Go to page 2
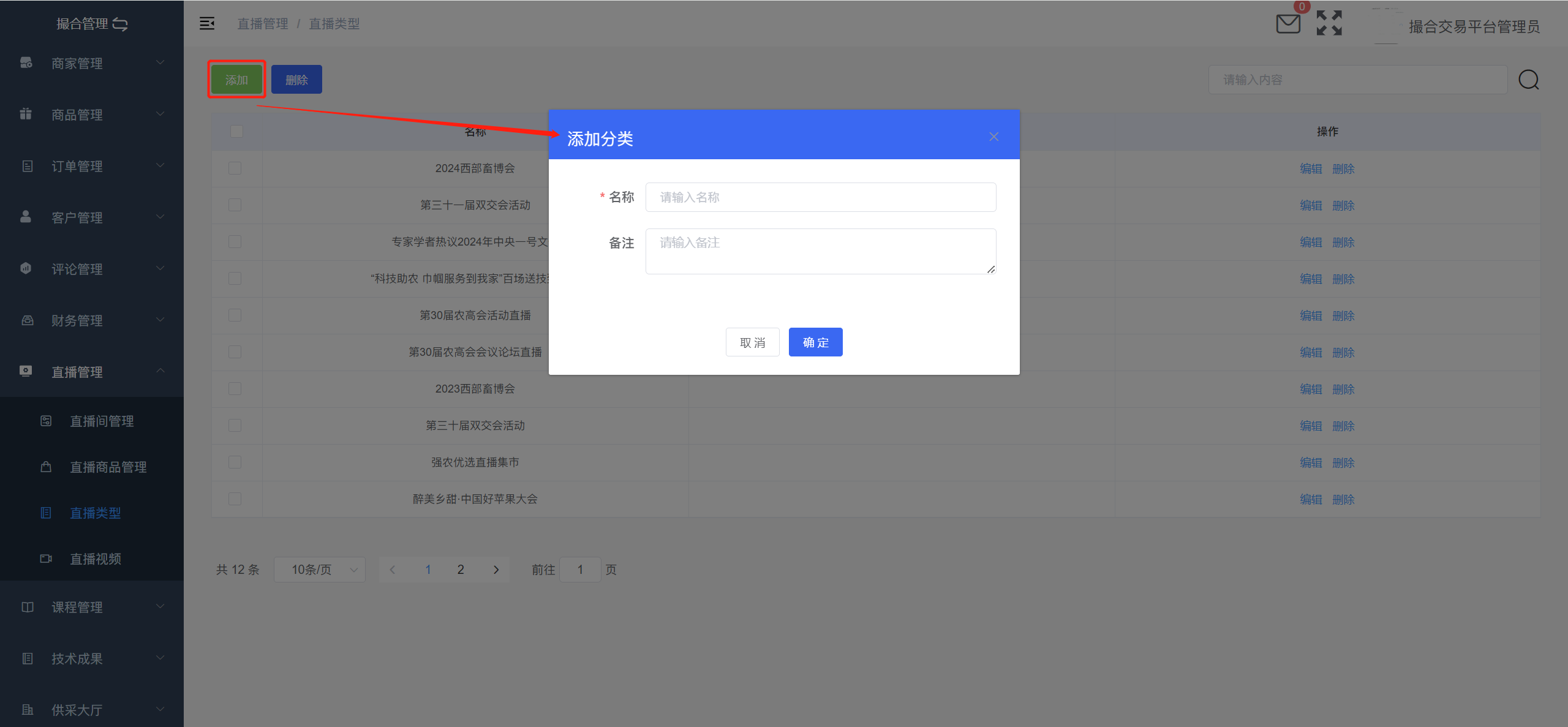The image size is (1568, 727). pyautogui.click(x=461, y=570)
